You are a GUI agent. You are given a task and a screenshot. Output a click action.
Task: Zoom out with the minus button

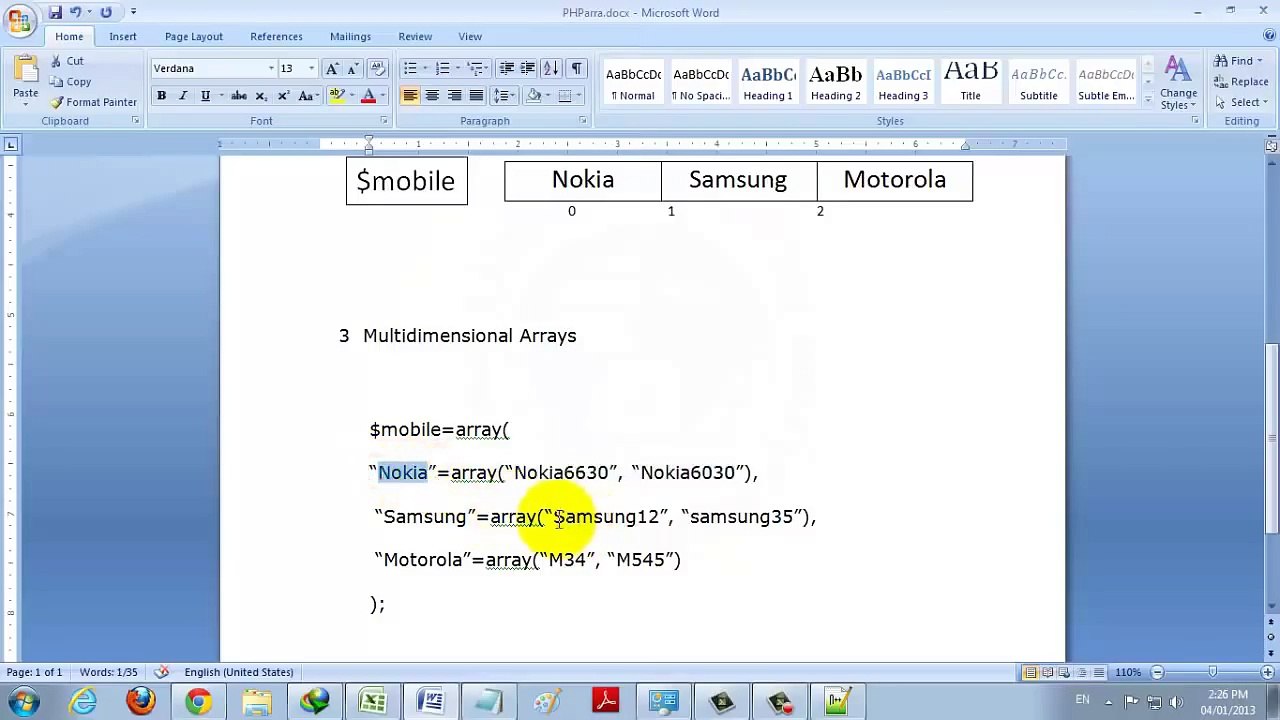click(x=1157, y=672)
